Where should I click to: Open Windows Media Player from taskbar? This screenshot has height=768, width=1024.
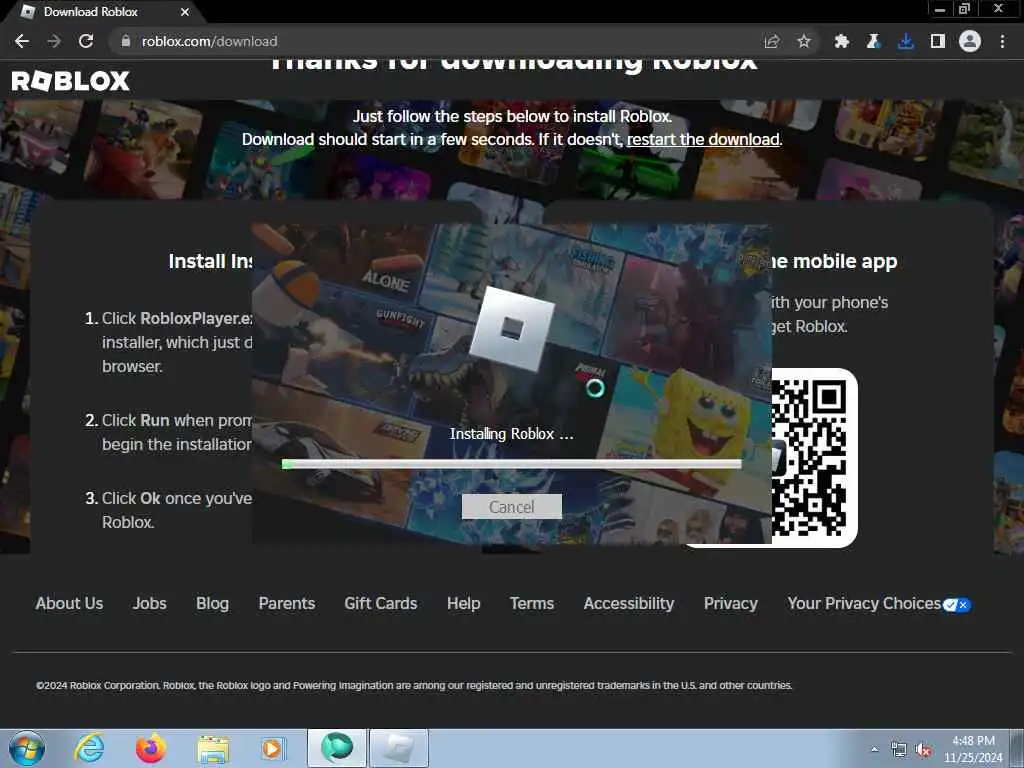(x=273, y=748)
